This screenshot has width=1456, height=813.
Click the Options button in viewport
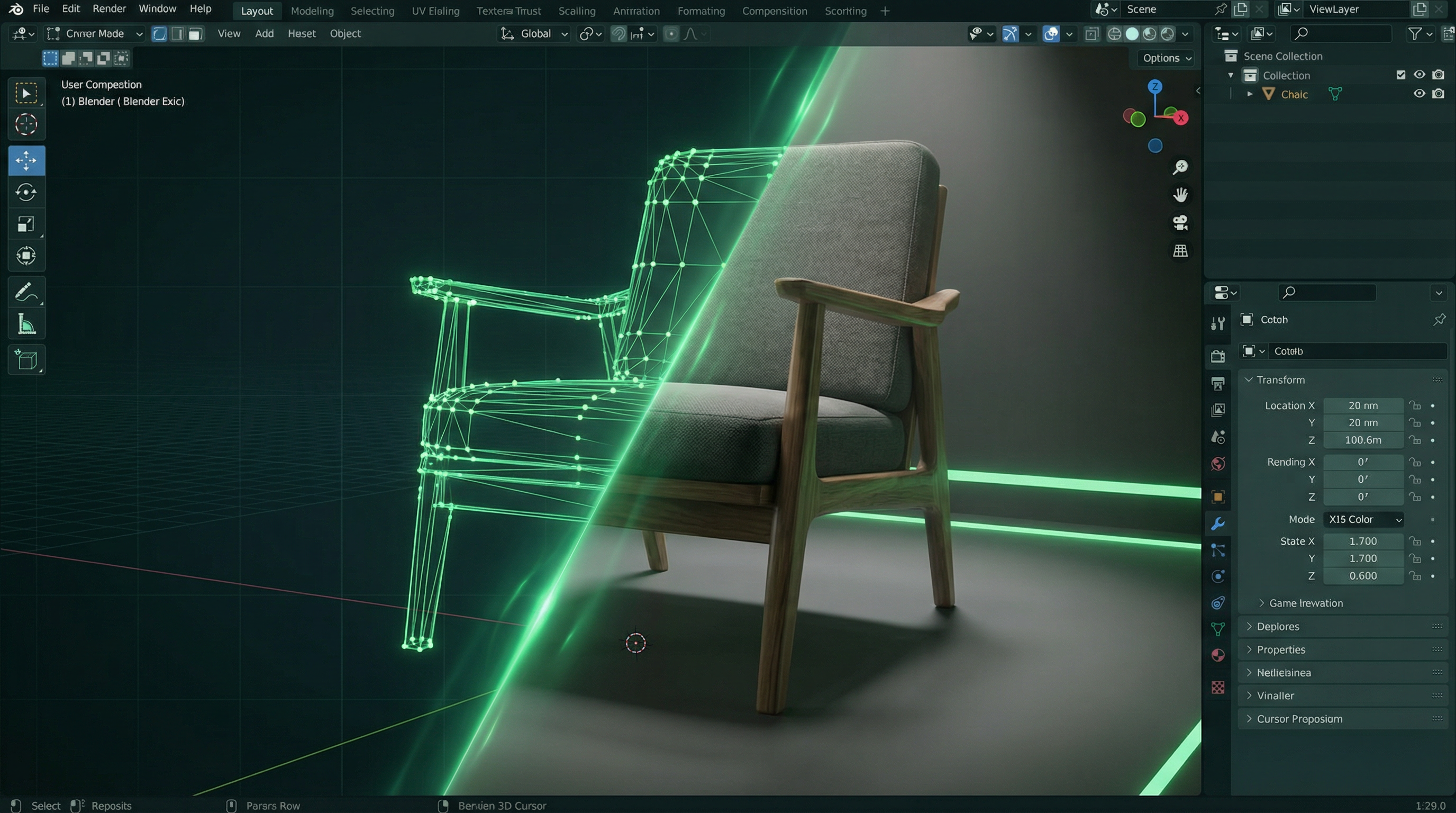[1164, 58]
